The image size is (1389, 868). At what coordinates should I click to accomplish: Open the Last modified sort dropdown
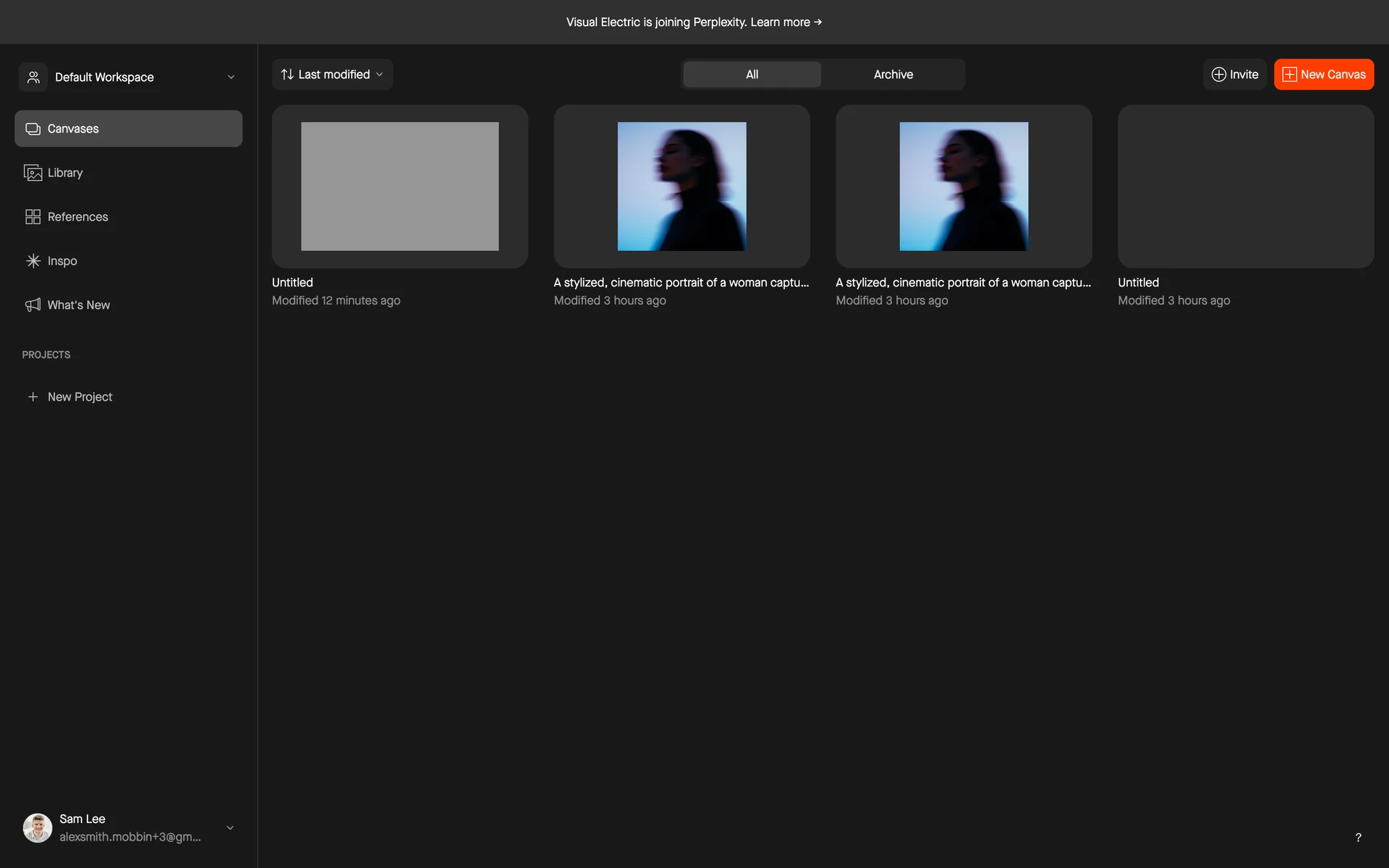pyautogui.click(x=333, y=75)
